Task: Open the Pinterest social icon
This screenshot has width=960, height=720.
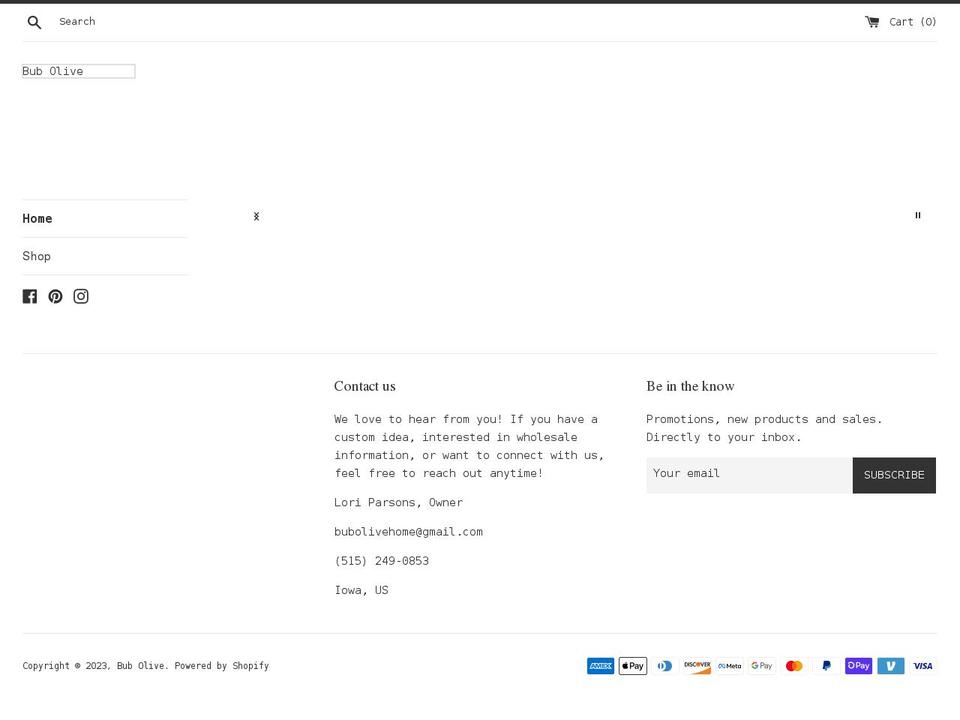Action: point(55,296)
